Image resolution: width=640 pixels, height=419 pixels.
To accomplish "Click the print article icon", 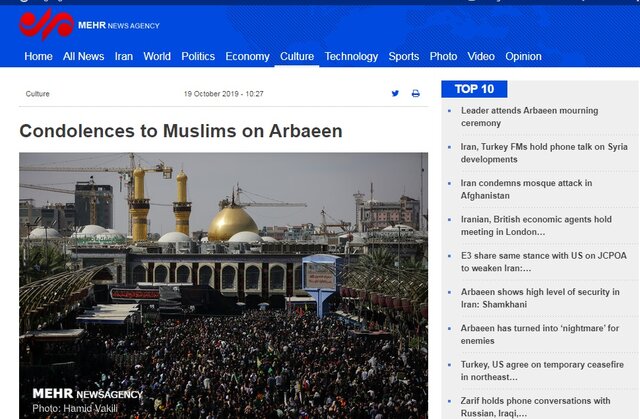I will coord(416,94).
